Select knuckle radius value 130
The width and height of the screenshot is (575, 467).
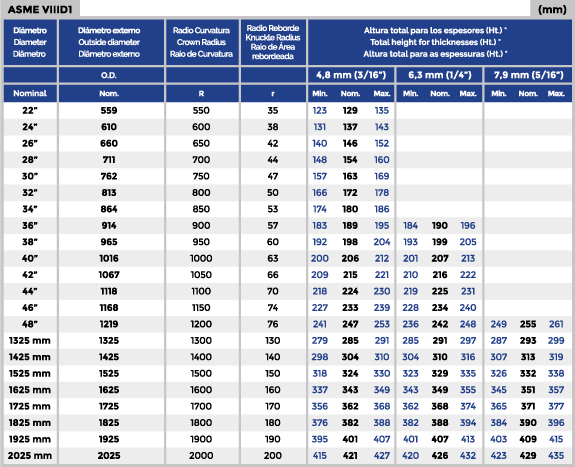click(273, 340)
